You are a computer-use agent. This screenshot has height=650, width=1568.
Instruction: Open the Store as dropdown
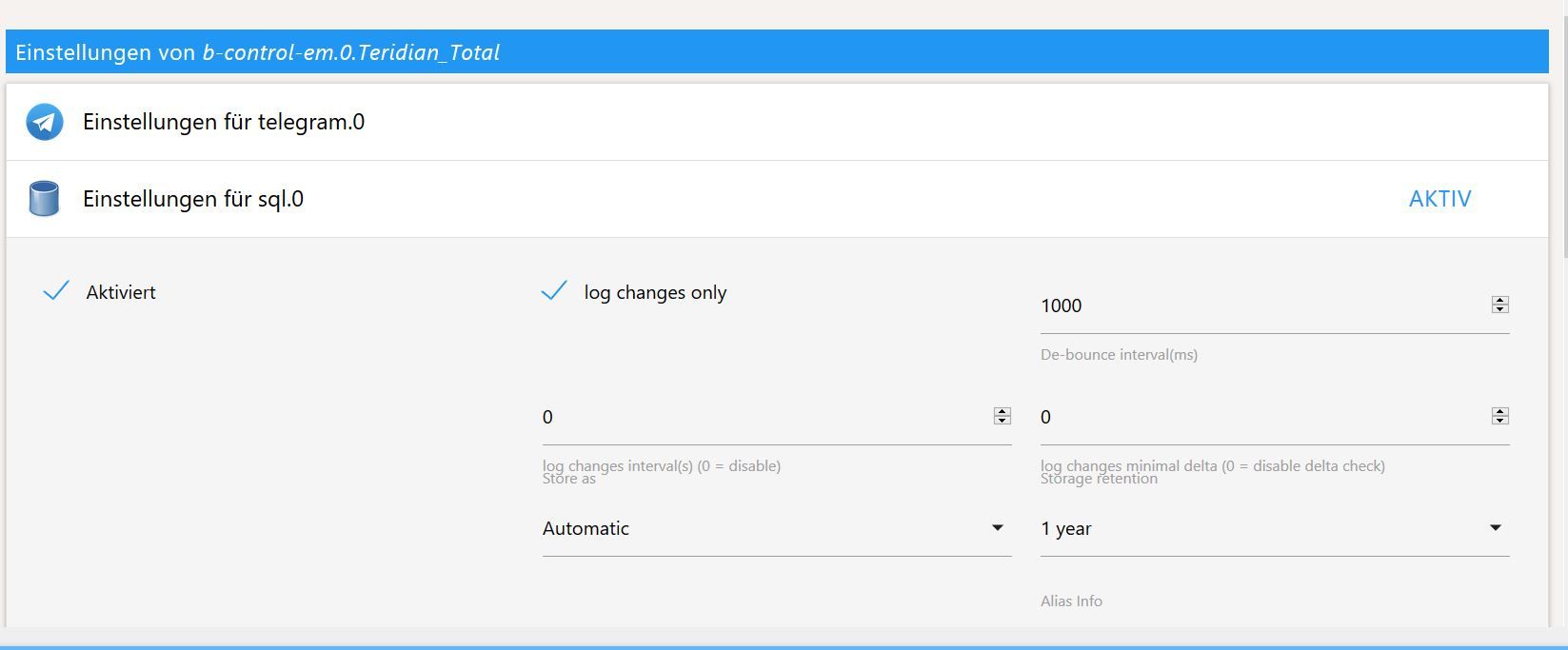coord(776,529)
